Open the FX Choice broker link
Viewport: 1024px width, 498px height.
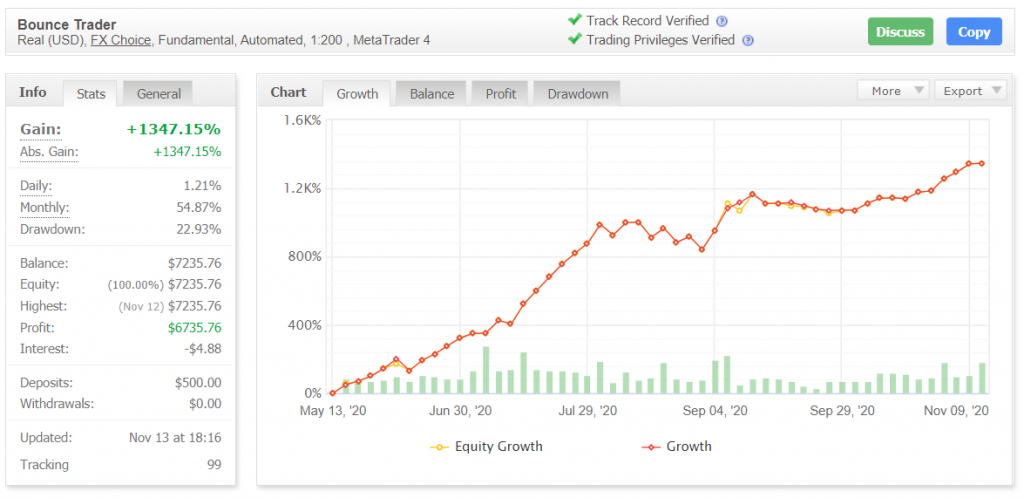coord(121,40)
